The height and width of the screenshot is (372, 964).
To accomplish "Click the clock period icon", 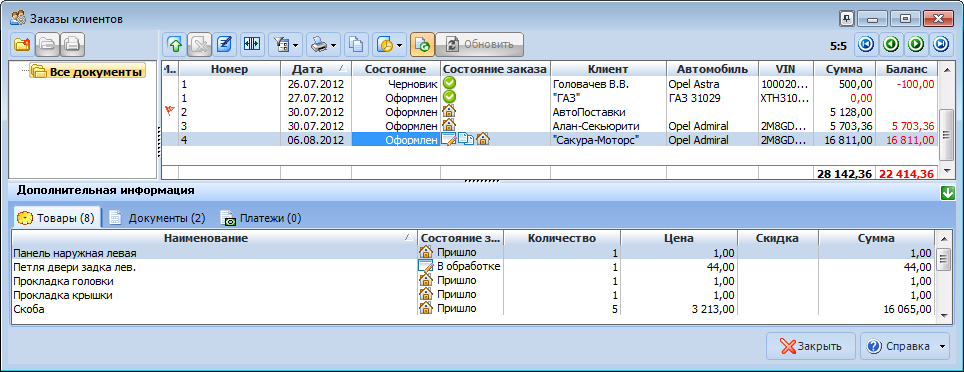I will (x=384, y=44).
